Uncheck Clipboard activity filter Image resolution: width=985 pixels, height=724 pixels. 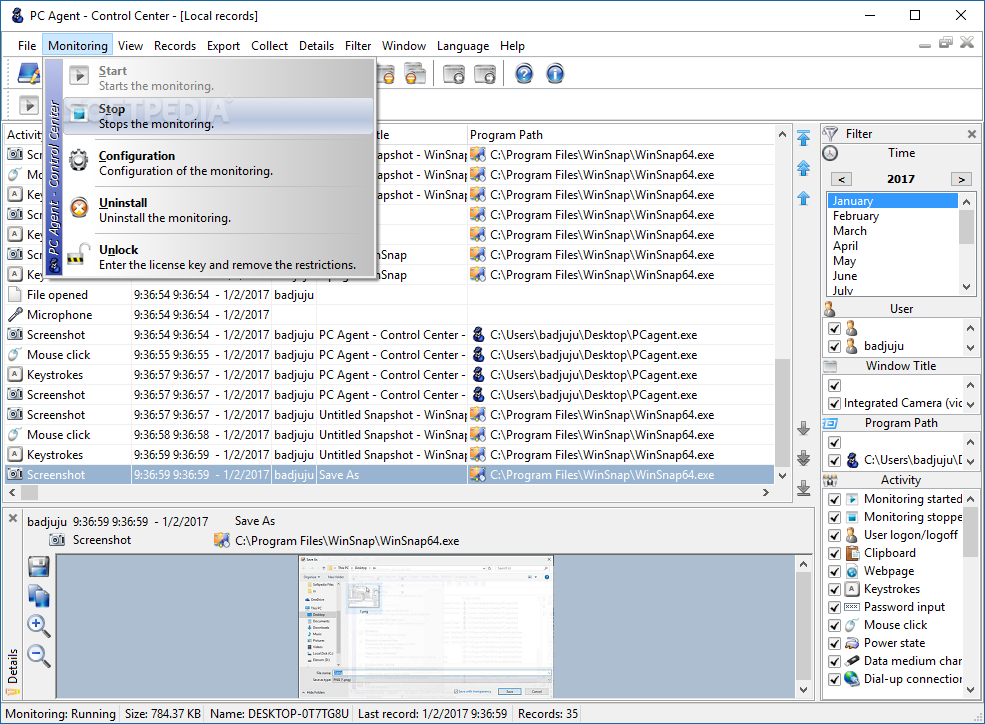click(834, 553)
